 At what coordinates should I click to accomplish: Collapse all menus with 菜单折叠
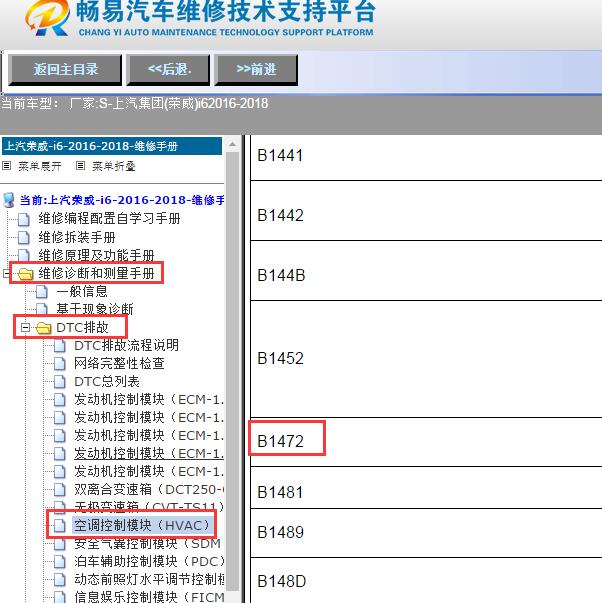(113, 166)
